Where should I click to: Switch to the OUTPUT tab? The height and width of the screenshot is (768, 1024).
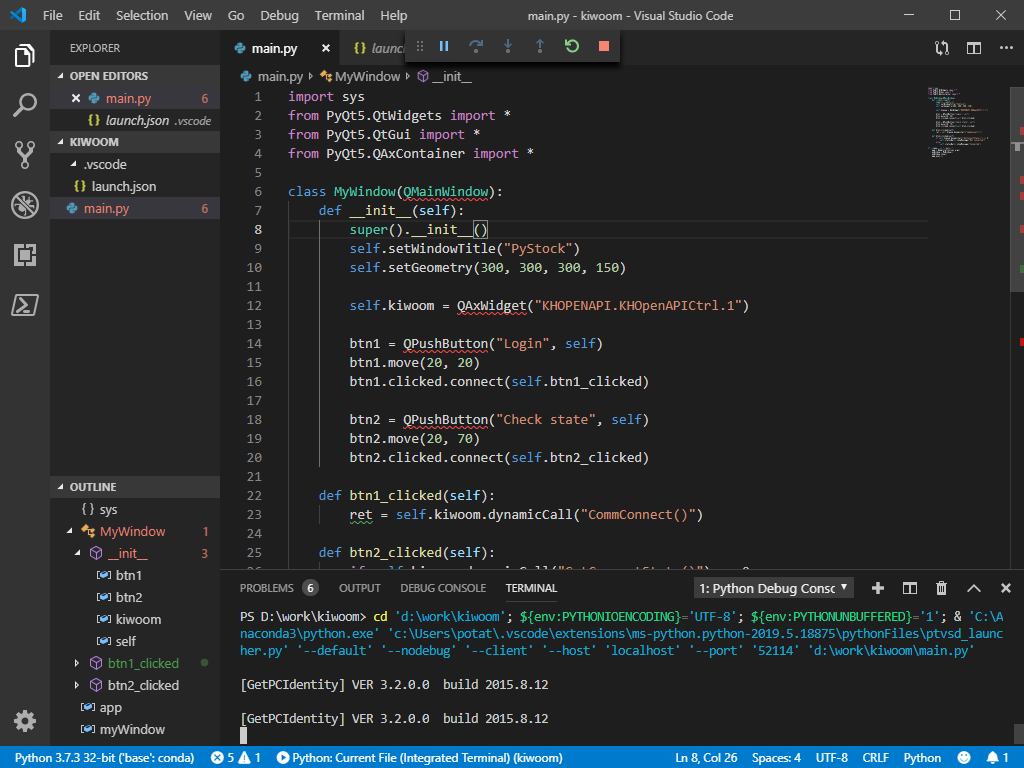click(x=359, y=588)
